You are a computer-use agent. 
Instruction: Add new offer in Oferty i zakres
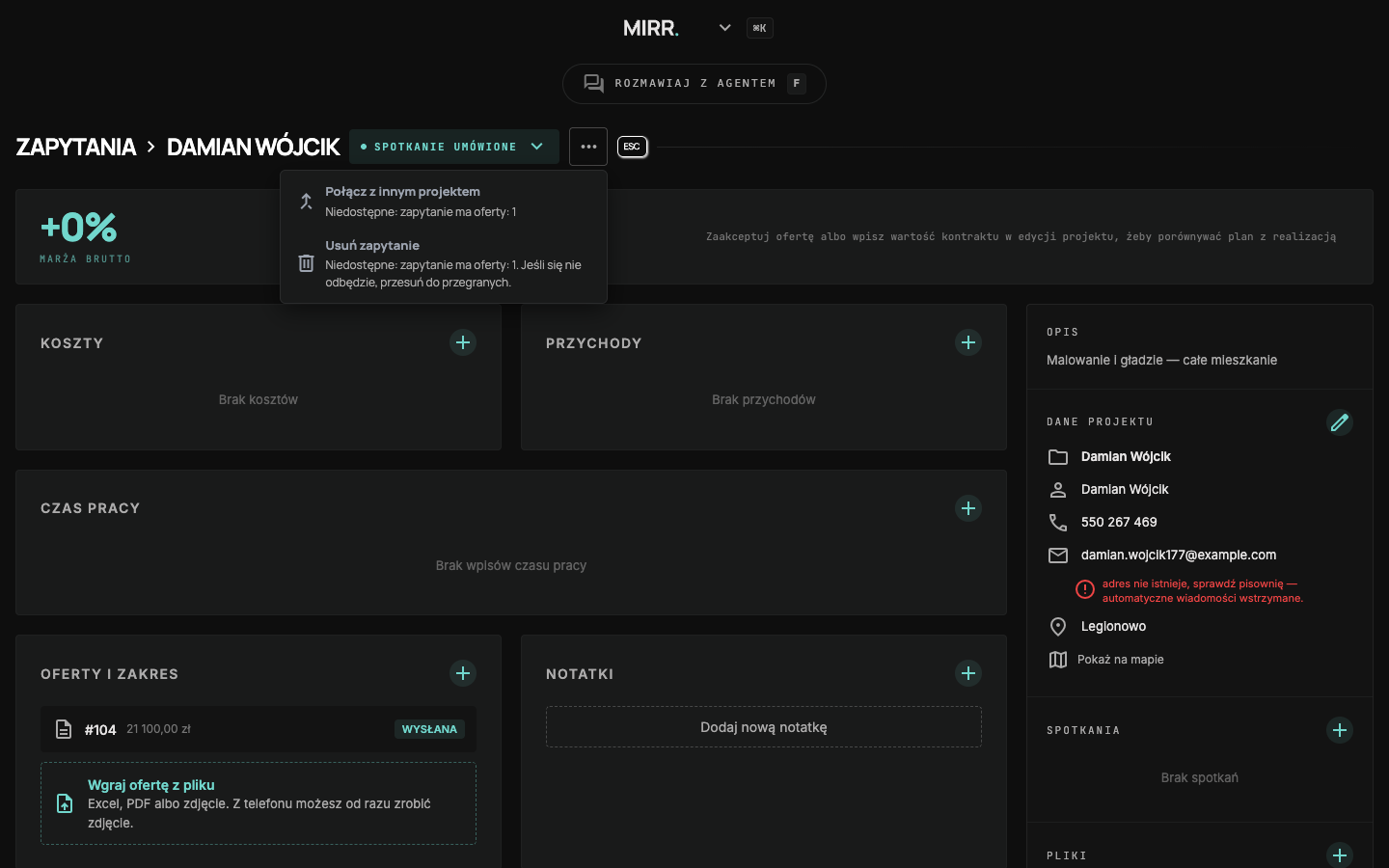click(463, 673)
